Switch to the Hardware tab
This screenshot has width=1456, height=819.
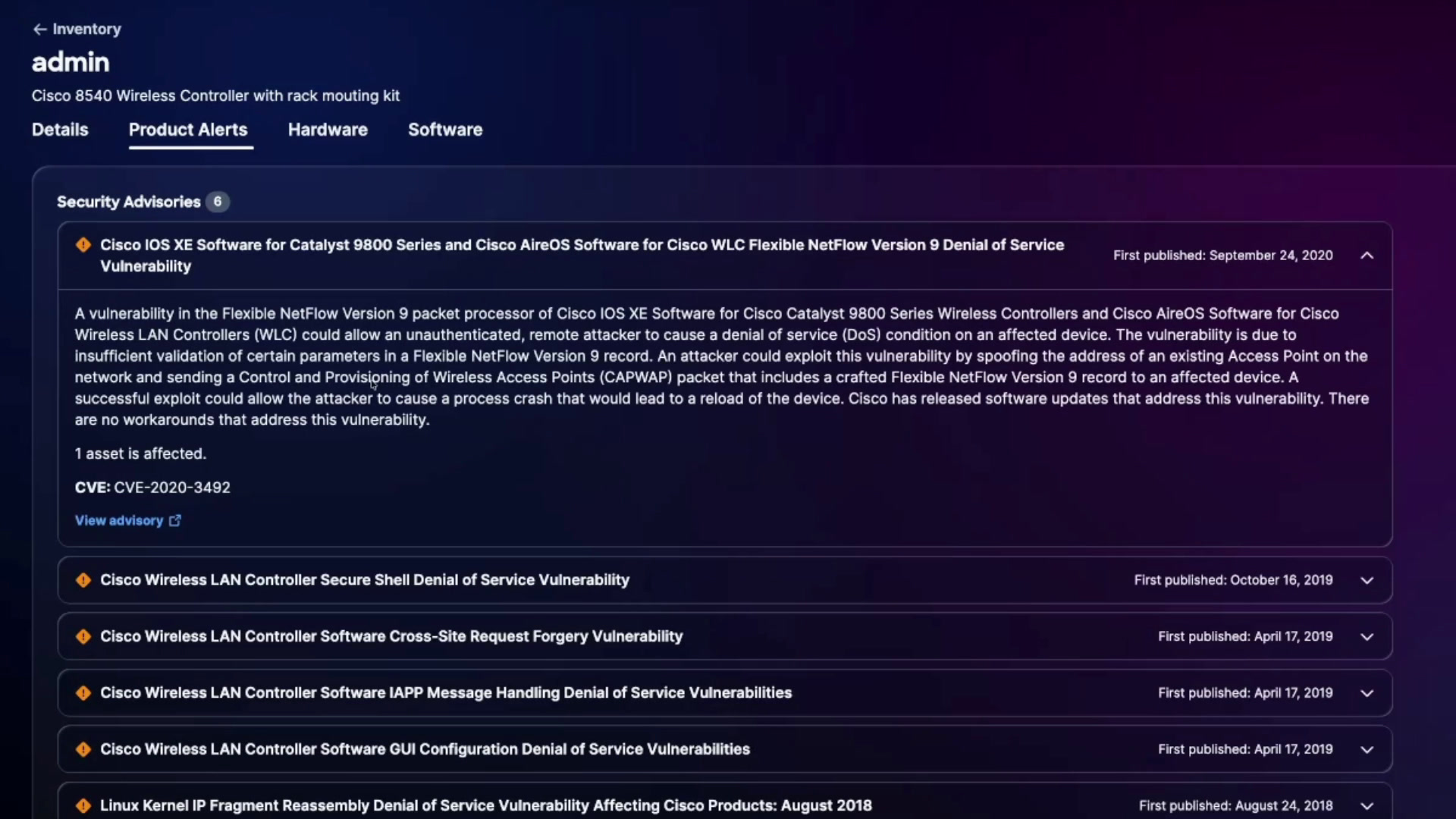[328, 130]
